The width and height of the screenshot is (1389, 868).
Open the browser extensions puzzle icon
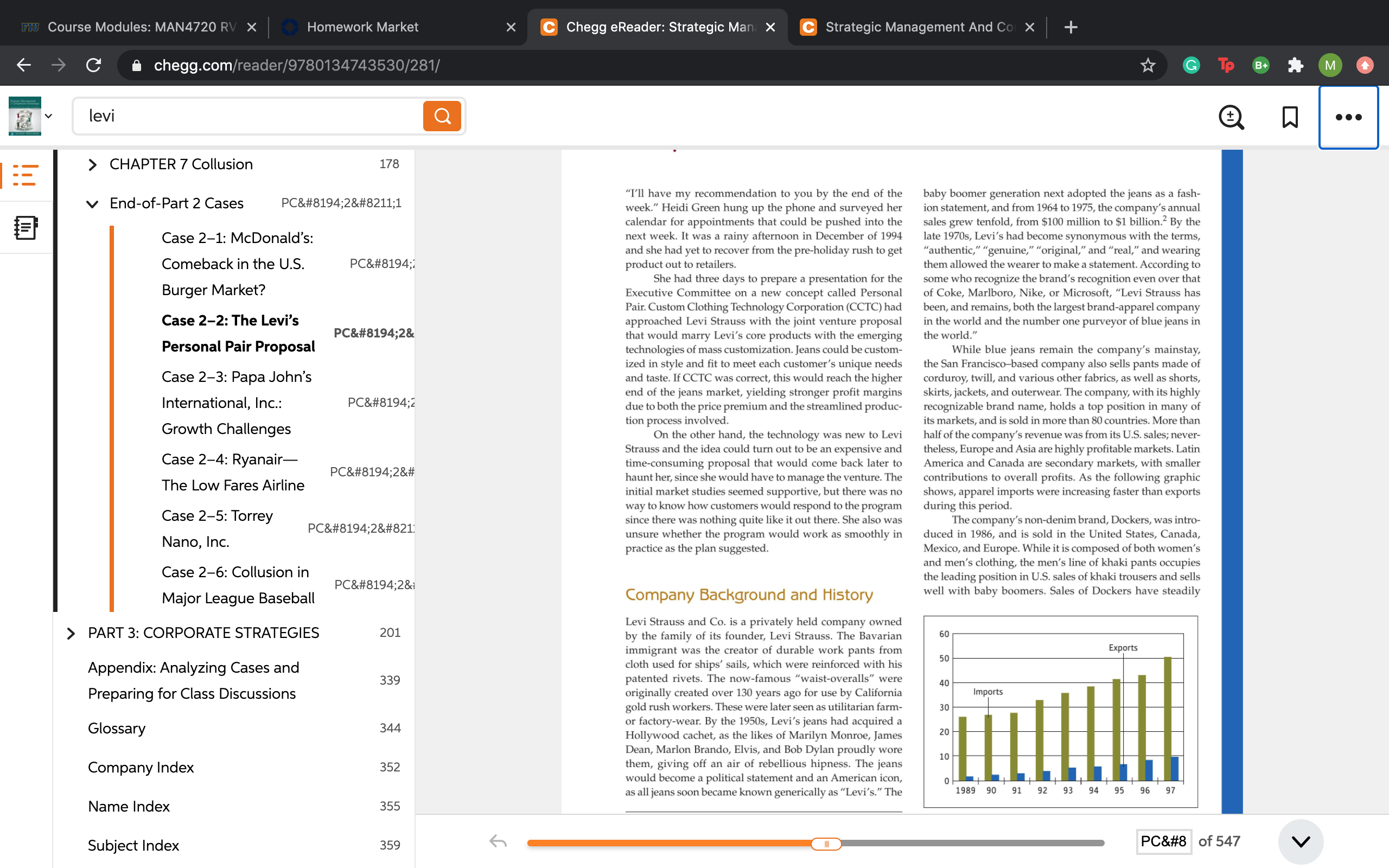click(x=1296, y=66)
